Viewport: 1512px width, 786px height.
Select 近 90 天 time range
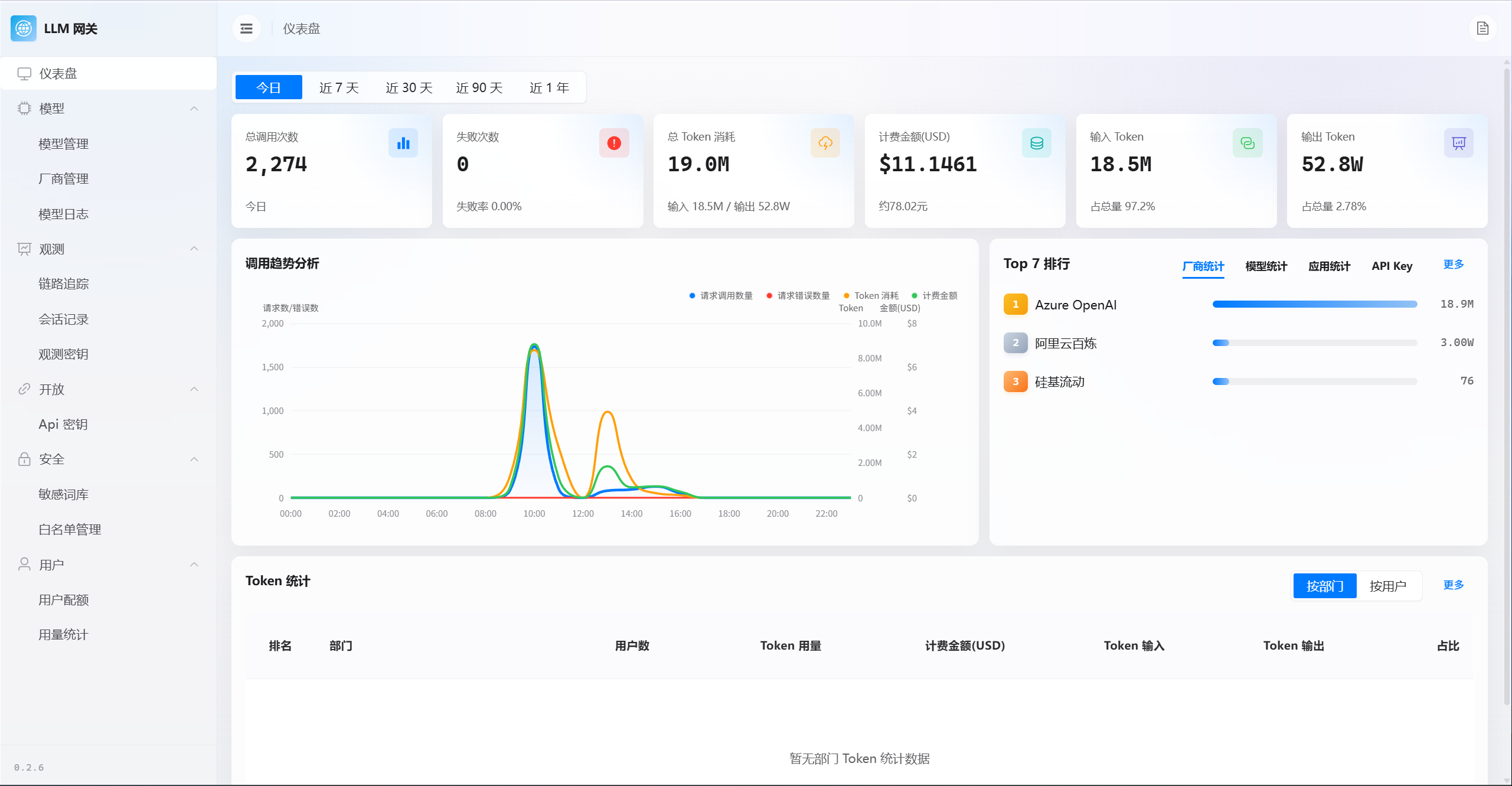479,87
